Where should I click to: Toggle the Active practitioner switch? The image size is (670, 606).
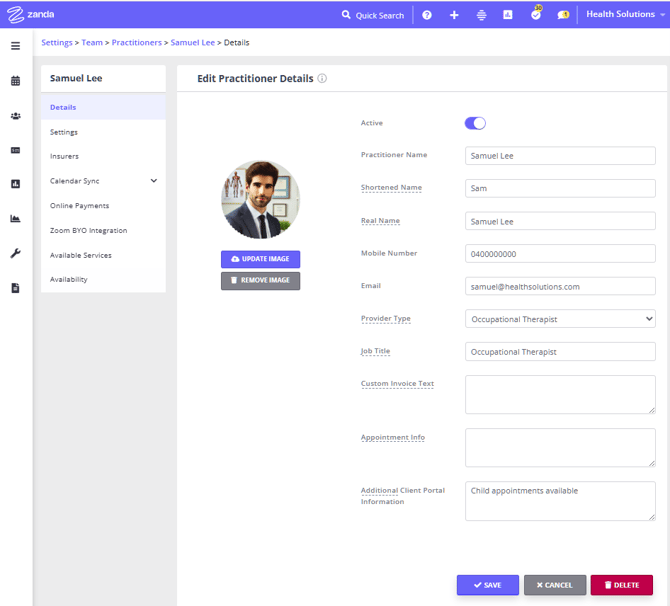click(x=475, y=123)
